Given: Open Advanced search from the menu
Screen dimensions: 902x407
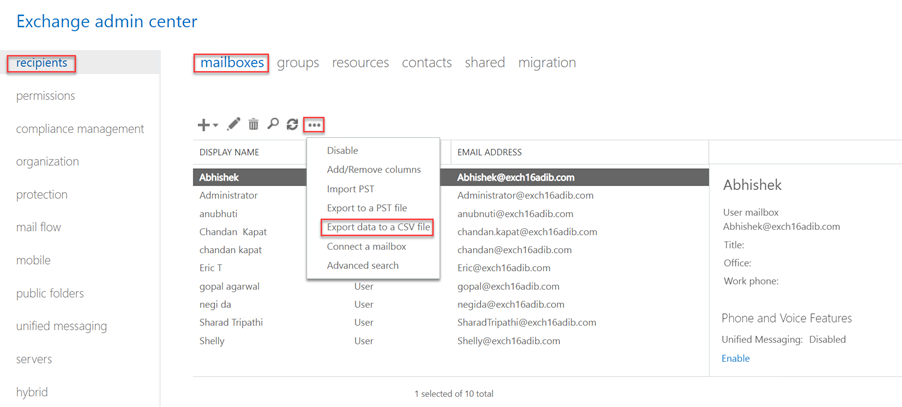Looking at the screenshot, I should click(362, 265).
